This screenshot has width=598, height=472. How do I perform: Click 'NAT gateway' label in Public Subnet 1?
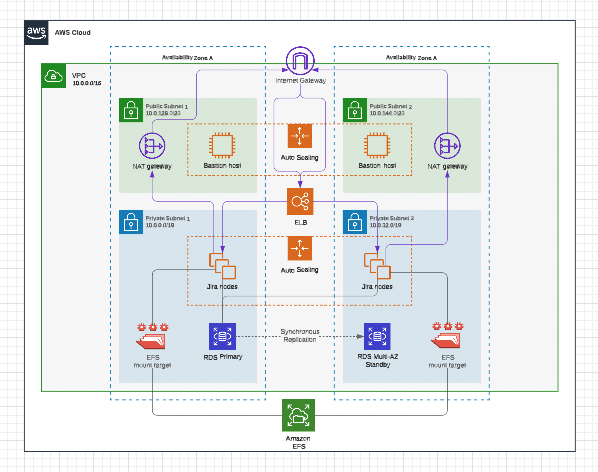[152, 167]
